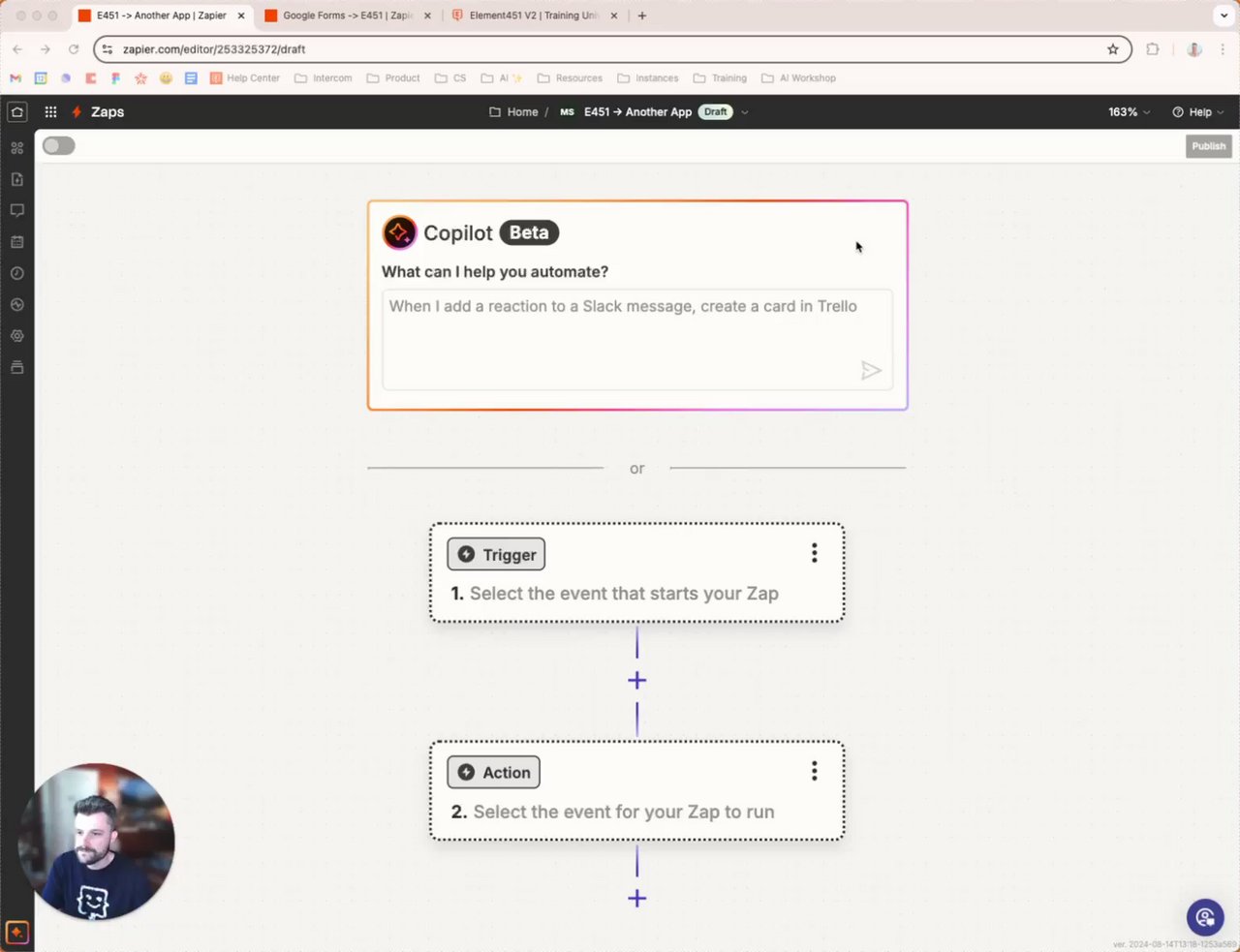Expand the Help dropdown menu
This screenshot has height=952, width=1240.
(x=1198, y=112)
